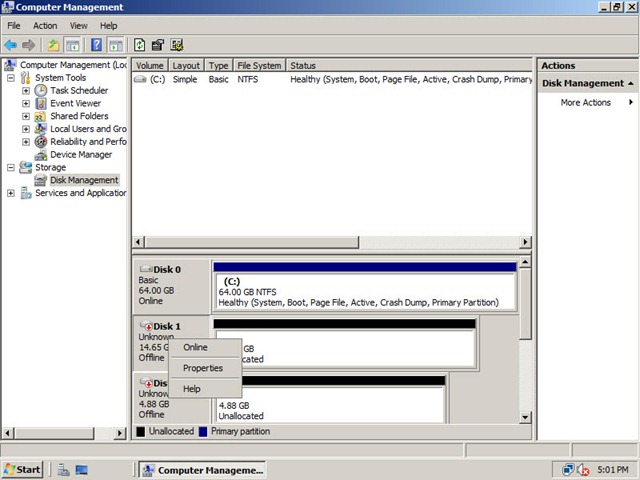Click the Up one level folder icon

(x=53, y=45)
